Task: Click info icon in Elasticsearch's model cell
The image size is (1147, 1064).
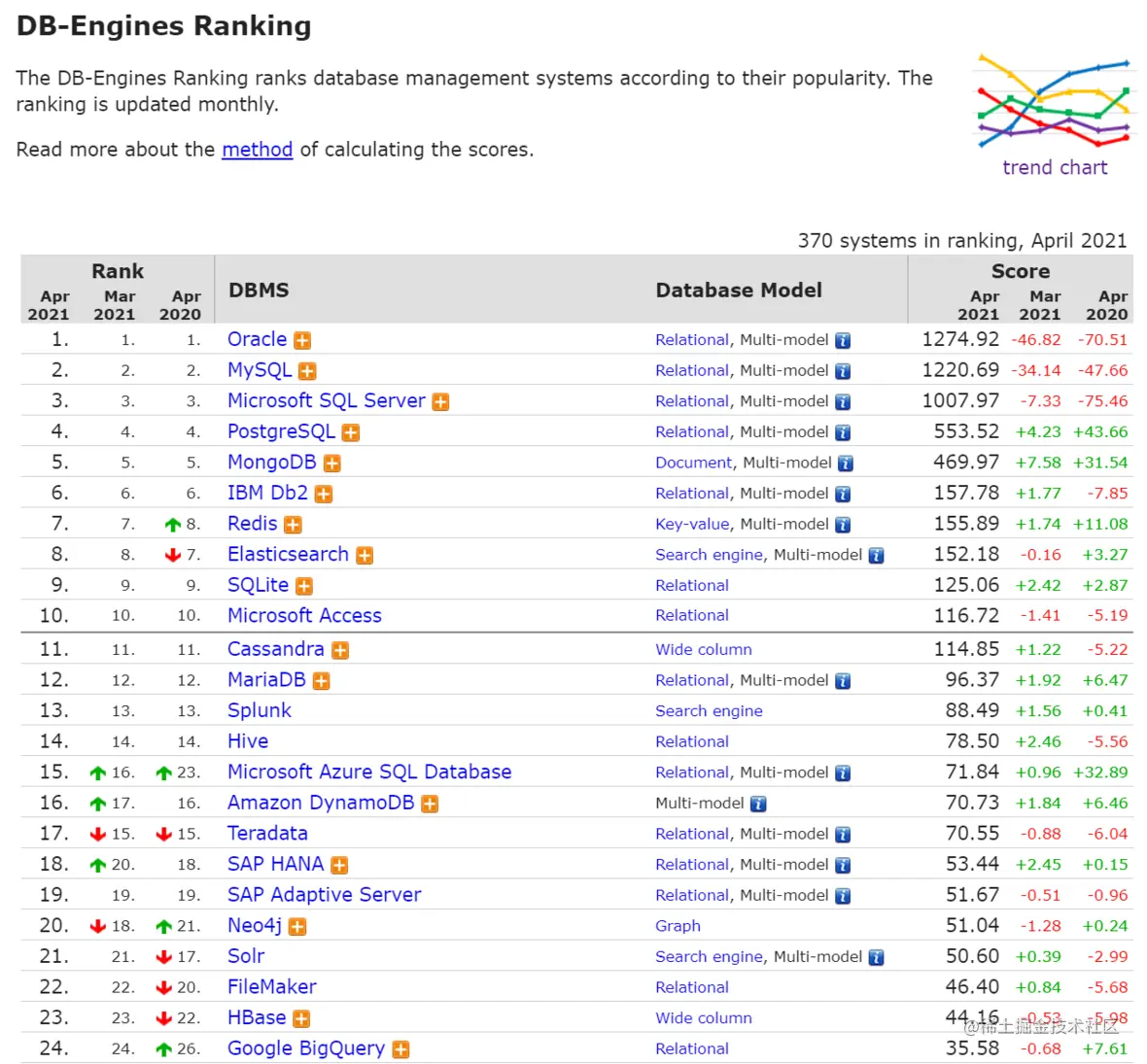Action: click(x=877, y=556)
